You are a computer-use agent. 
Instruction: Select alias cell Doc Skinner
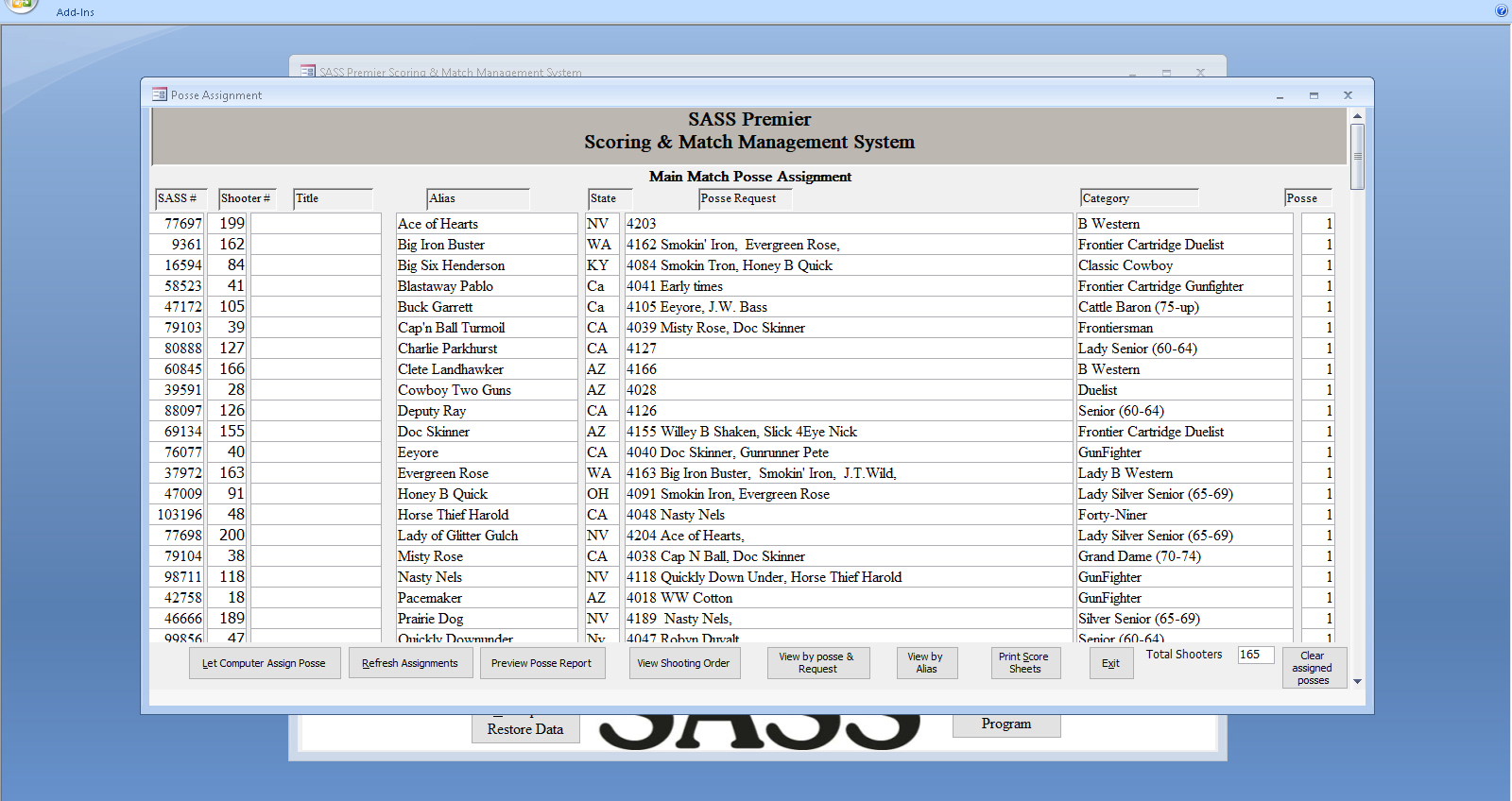click(487, 432)
